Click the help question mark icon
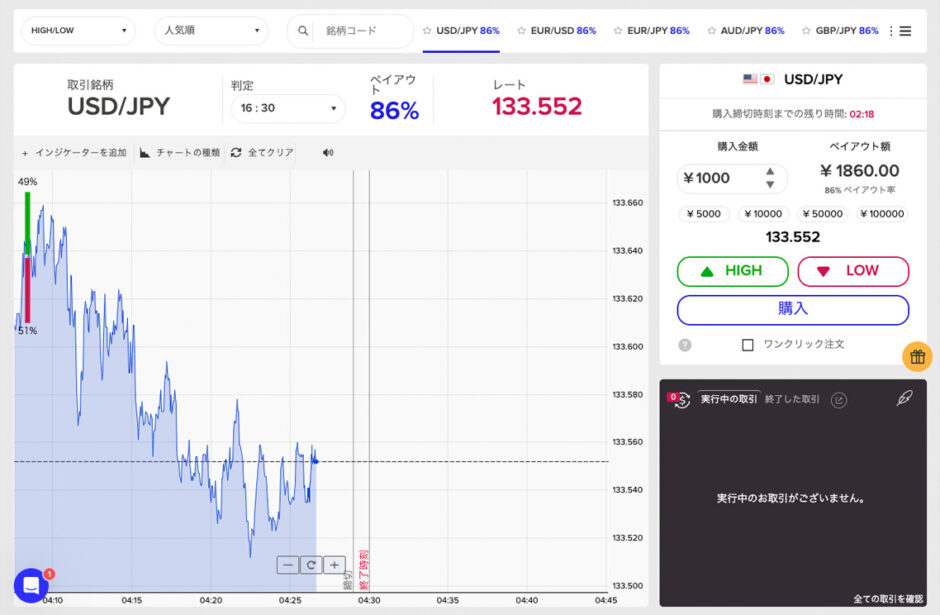Screen dimensions: 940x615 (685, 345)
